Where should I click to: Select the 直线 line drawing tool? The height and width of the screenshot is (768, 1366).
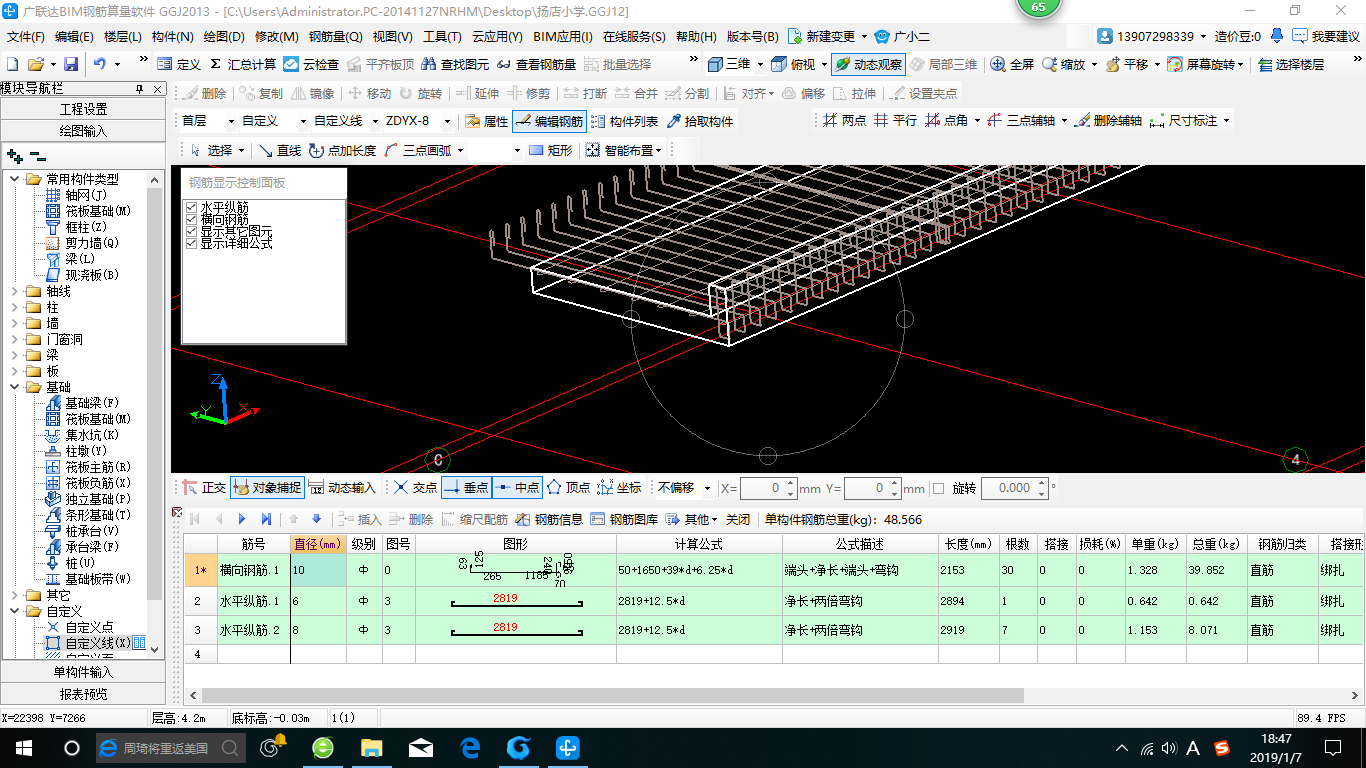pos(279,150)
